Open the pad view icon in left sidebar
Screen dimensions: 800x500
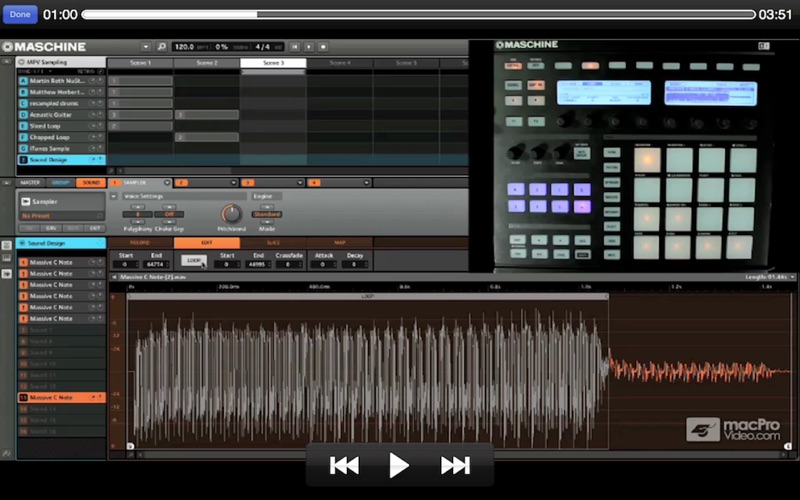(7, 245)
